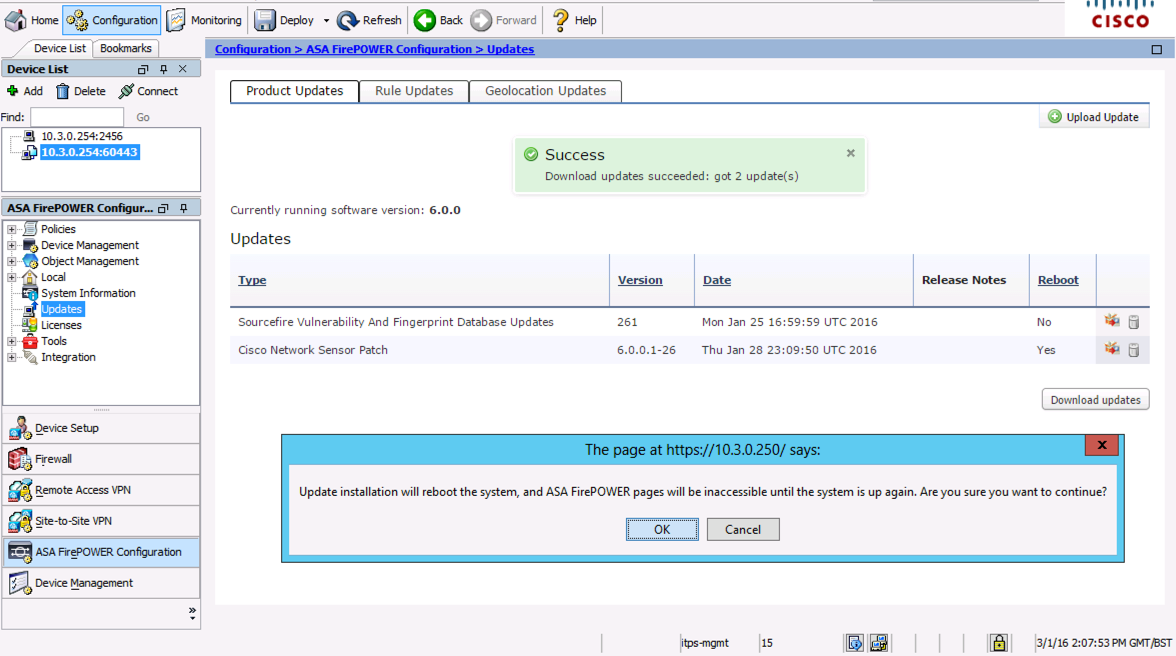Switch to Product Updates tab
Image resolution: width=1176 pixels, height=656 pixels.
click(x=294, y=91)
